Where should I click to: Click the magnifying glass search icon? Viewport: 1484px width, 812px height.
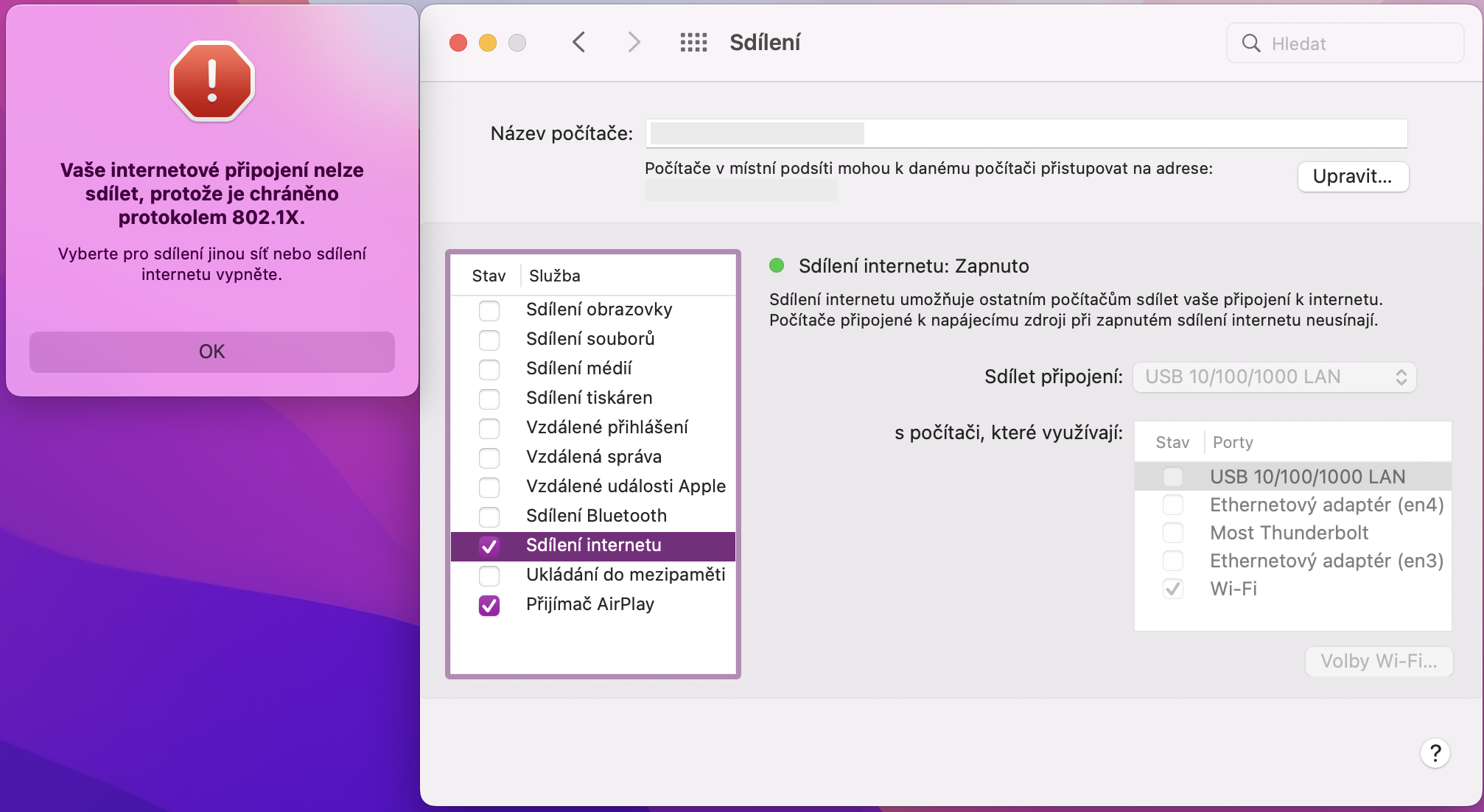tap(1251, 43)
